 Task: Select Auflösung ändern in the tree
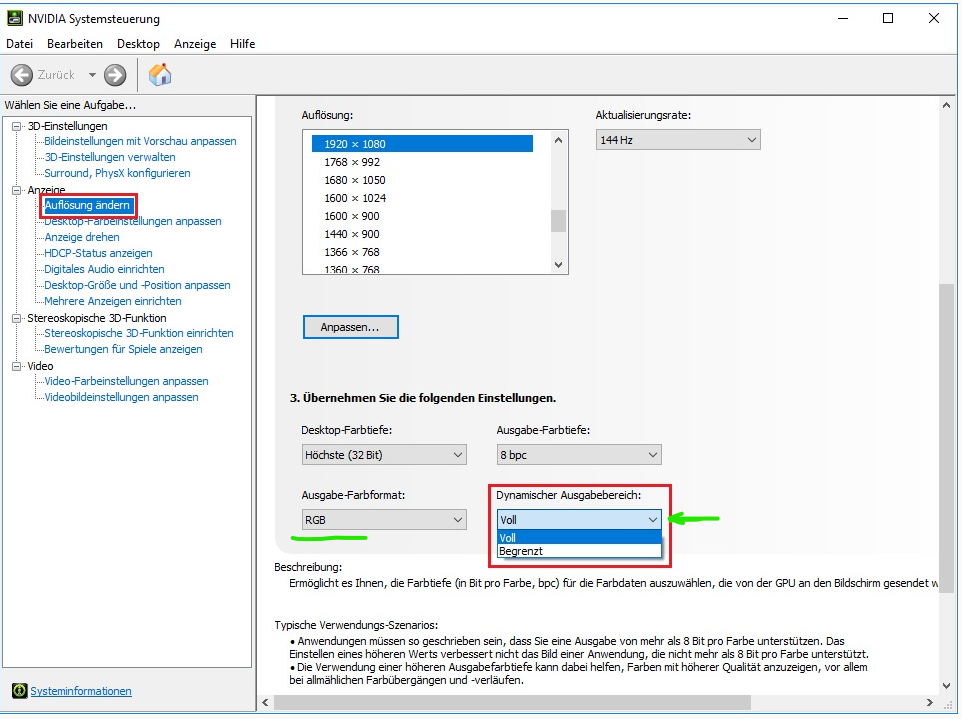pyautogui.click(x=87, y=205)
